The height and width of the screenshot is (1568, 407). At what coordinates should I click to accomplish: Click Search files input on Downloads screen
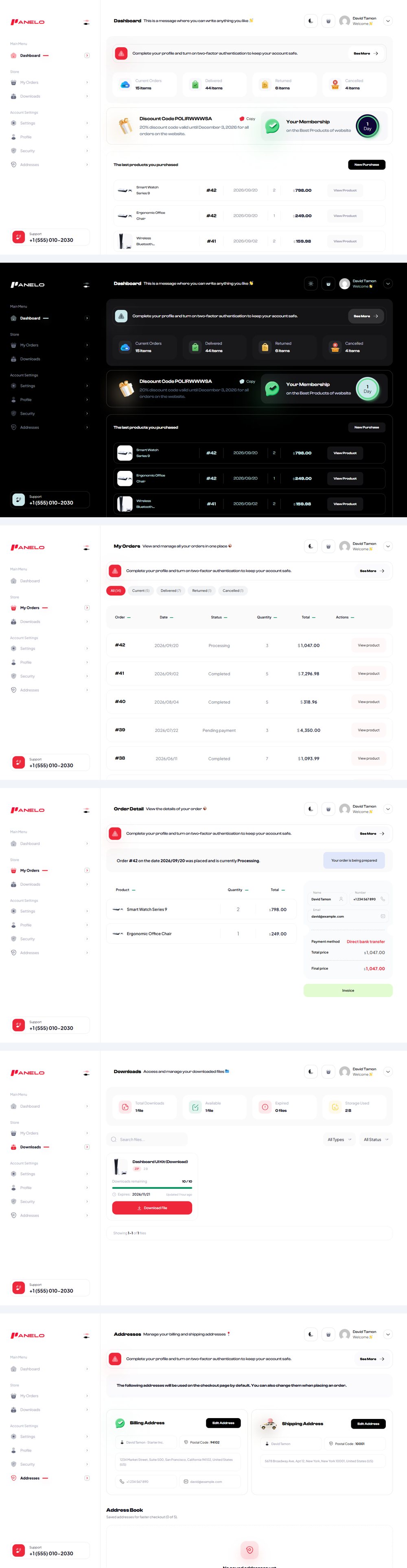pos(147,1140)
